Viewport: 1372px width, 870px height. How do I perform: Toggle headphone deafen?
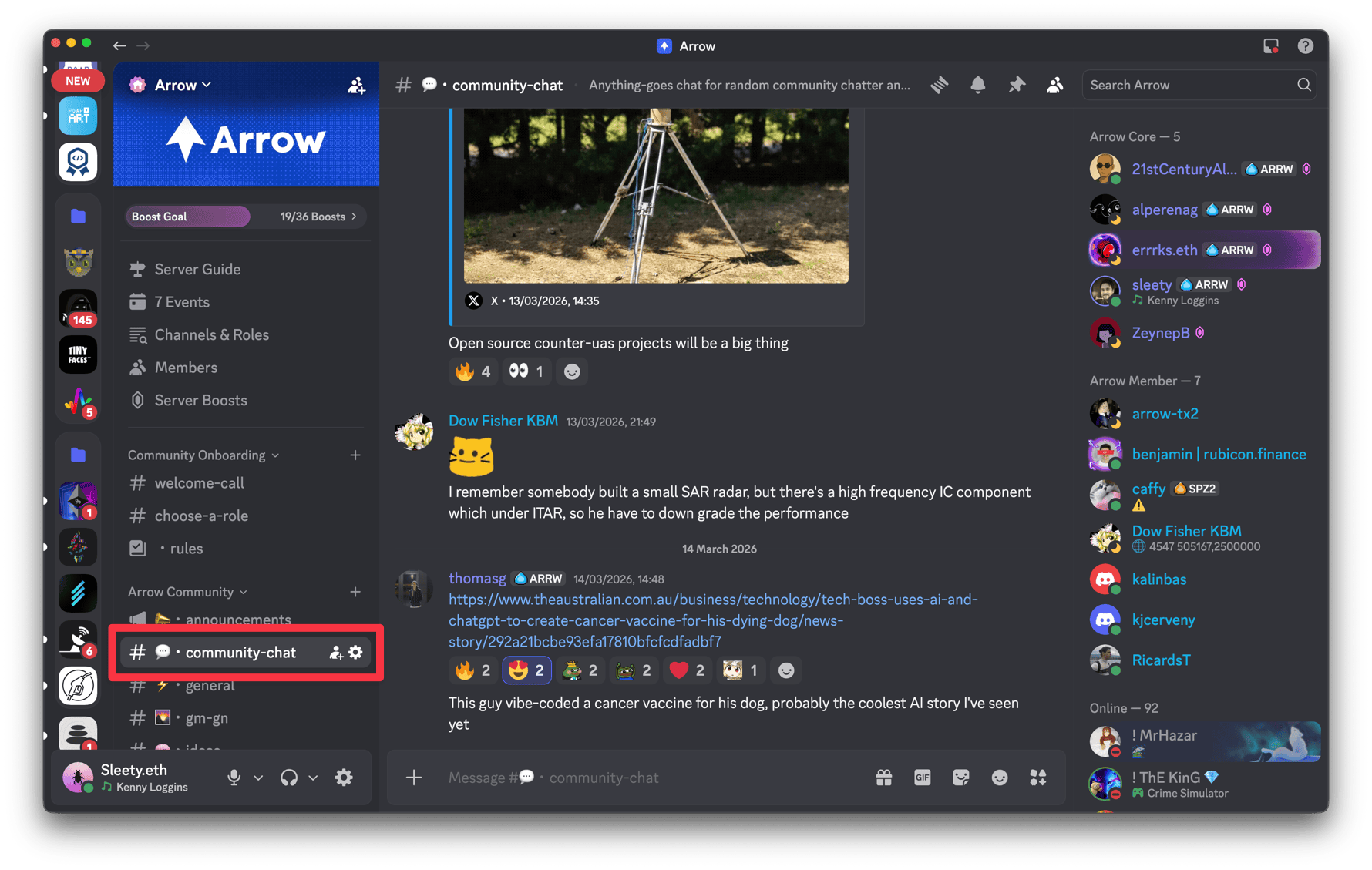coord(289,778)
